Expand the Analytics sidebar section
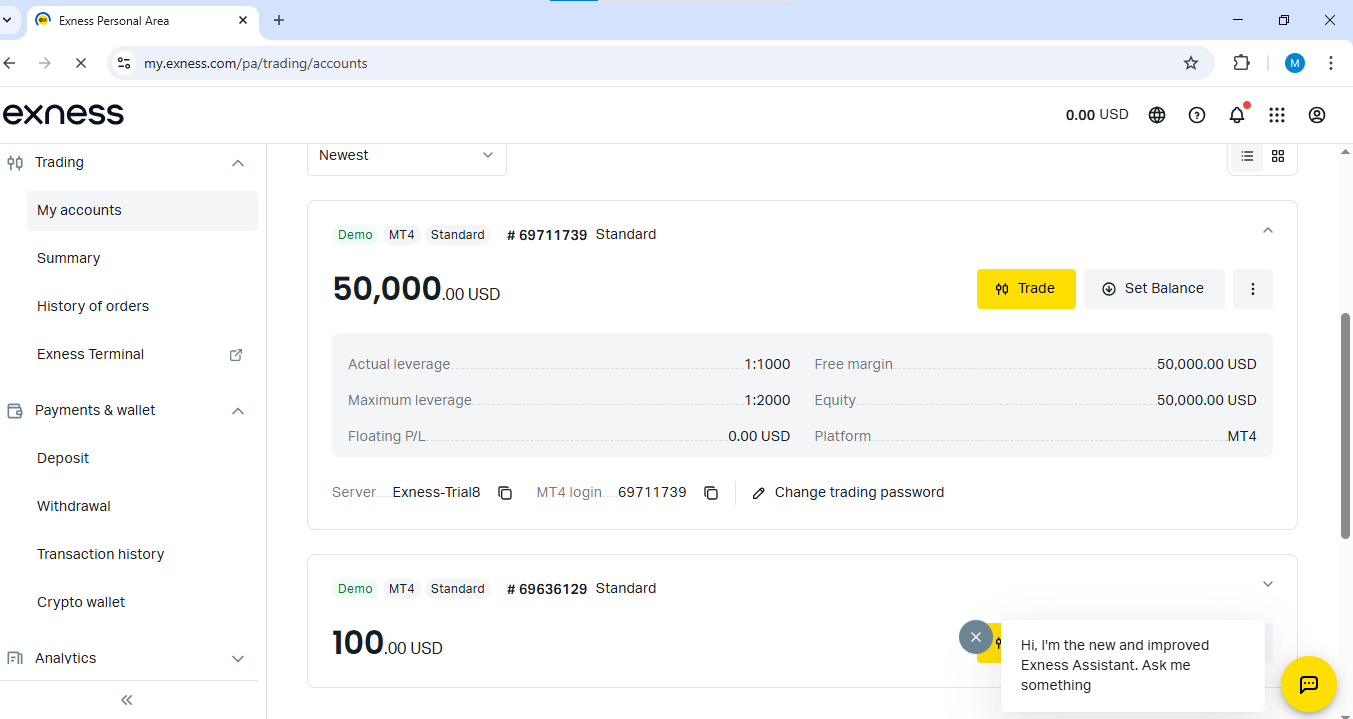1353x719 pixels. click(238, 658)
